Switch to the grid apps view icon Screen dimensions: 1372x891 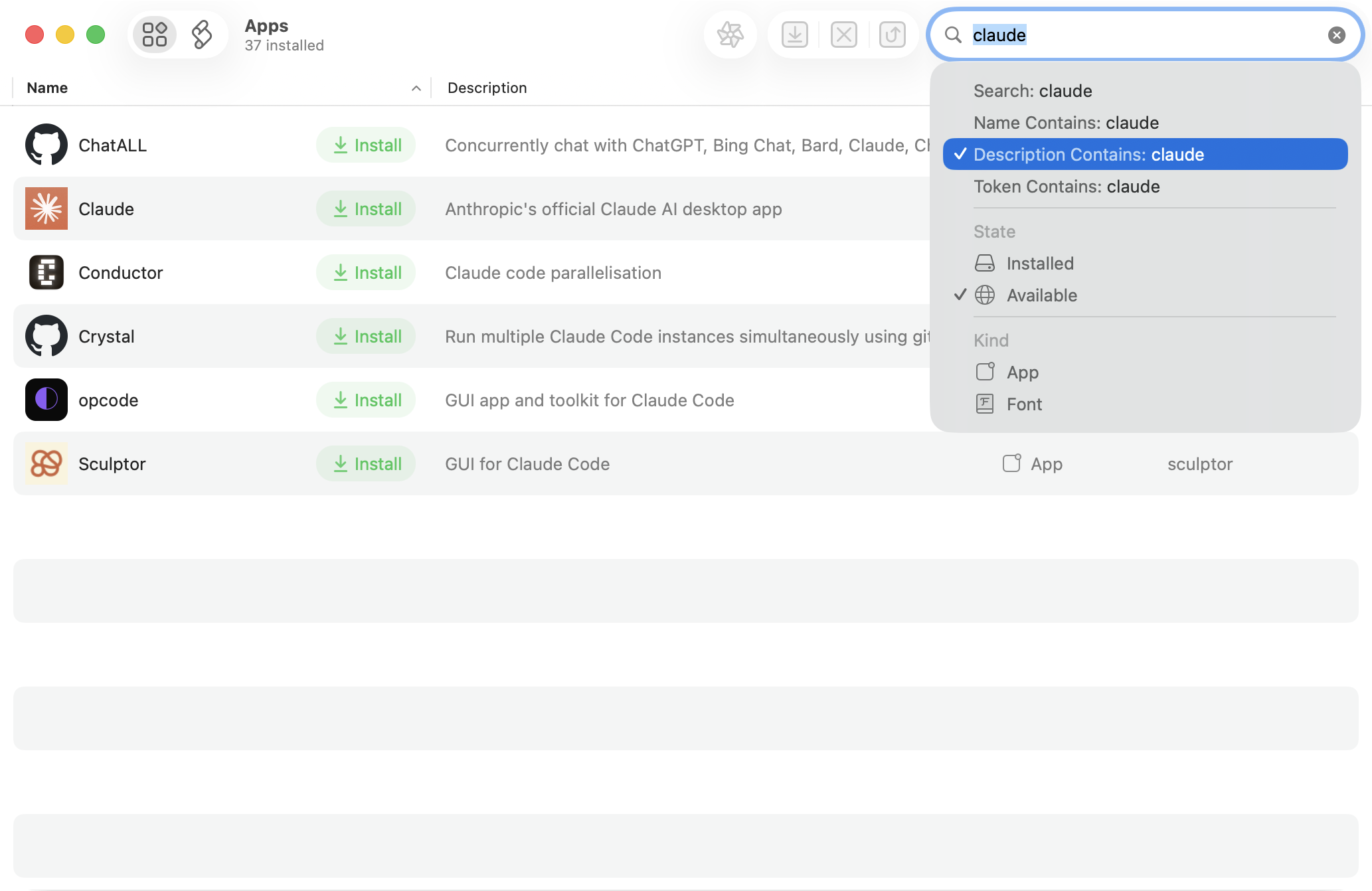(x=155, y=35)
